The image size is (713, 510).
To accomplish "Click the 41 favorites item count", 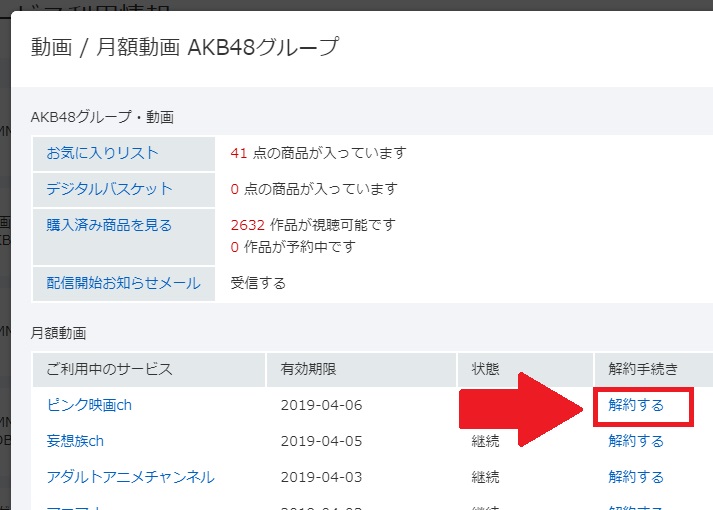I will tap(238, 153).
